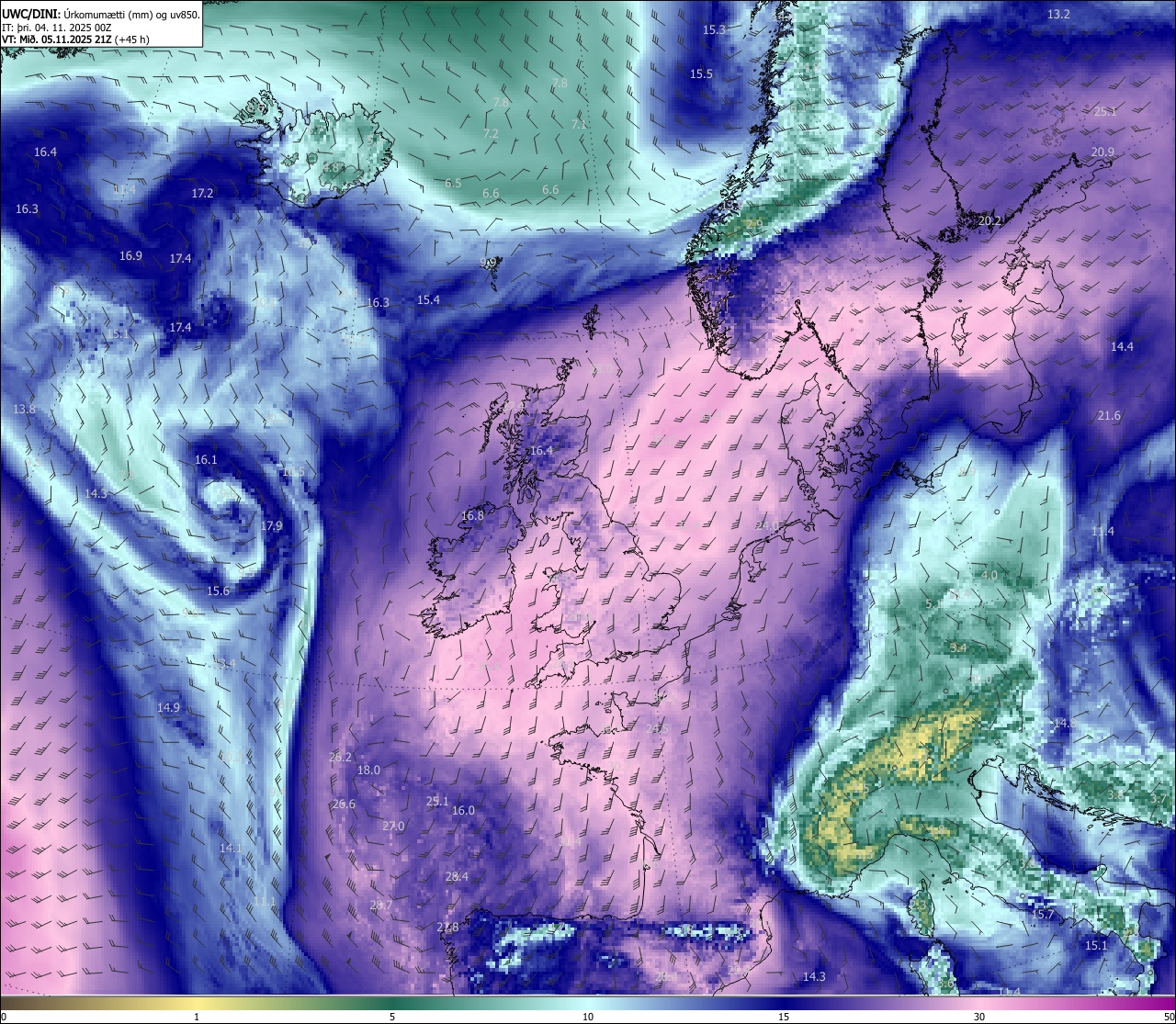Select the 15.6 map value
Viewport: 1176px width, 1024px height.
(218, 591)
